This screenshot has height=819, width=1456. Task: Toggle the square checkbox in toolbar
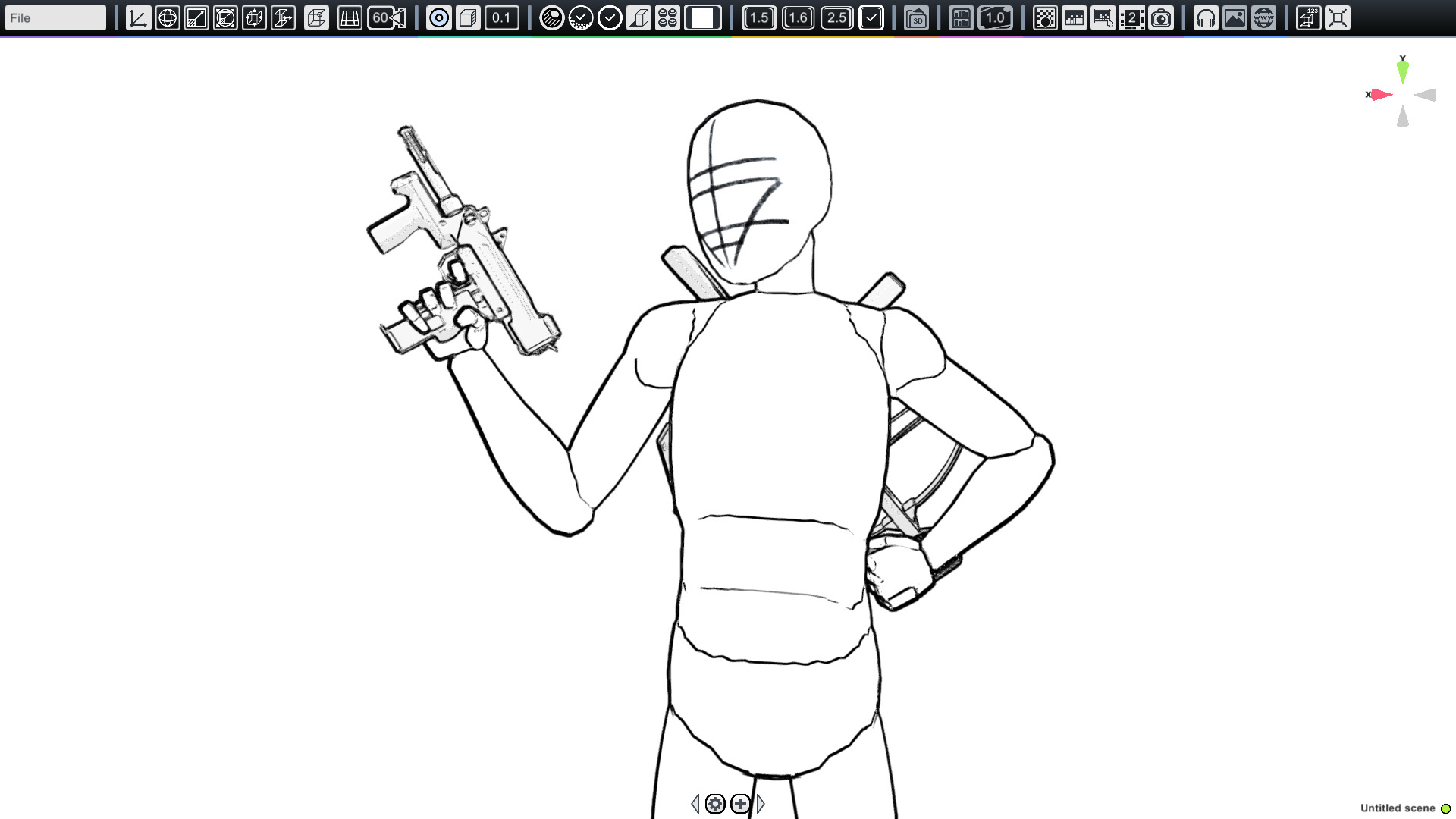coord(871,17)
